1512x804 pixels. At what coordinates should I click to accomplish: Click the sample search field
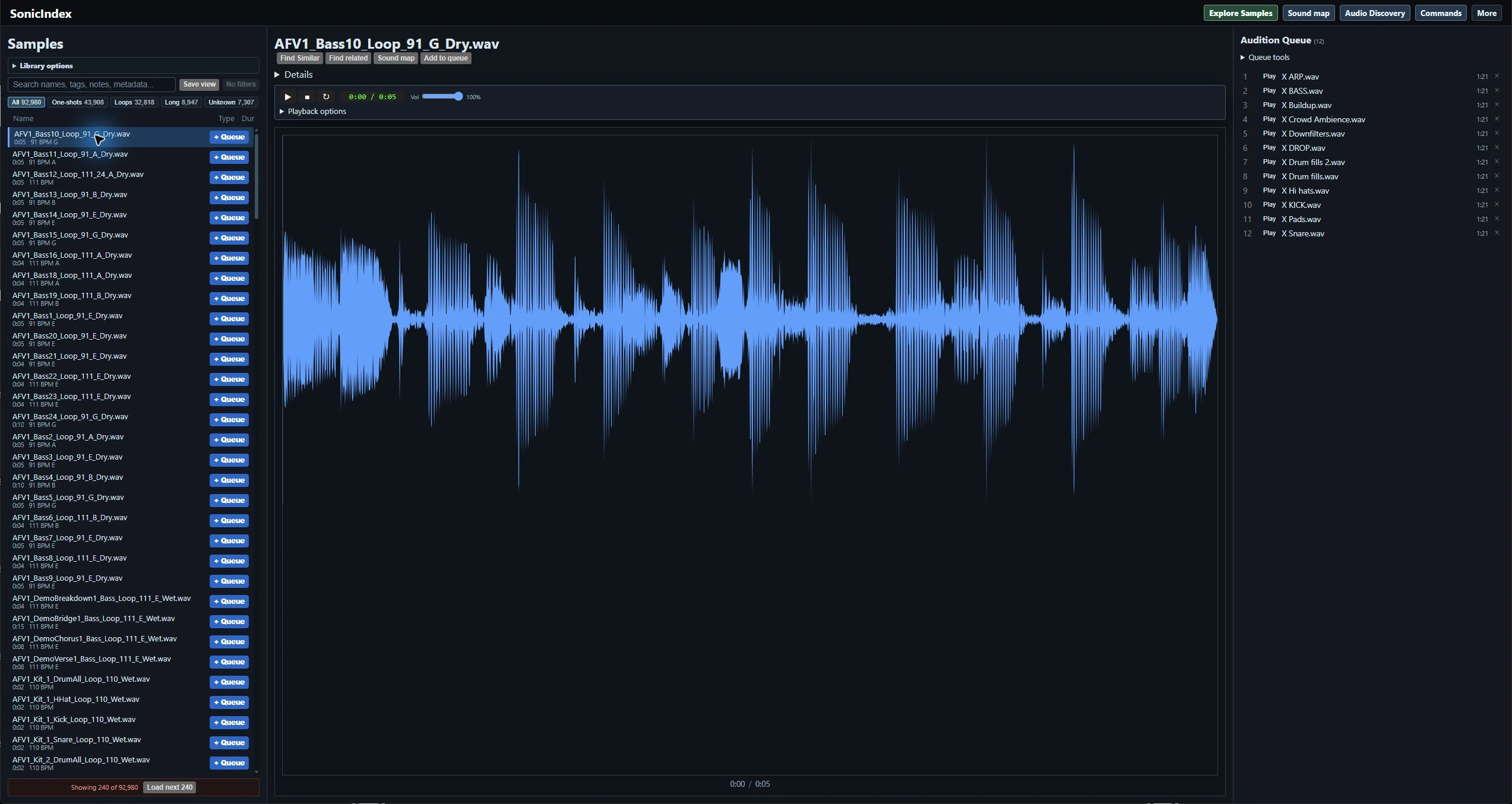coord(91,84)
